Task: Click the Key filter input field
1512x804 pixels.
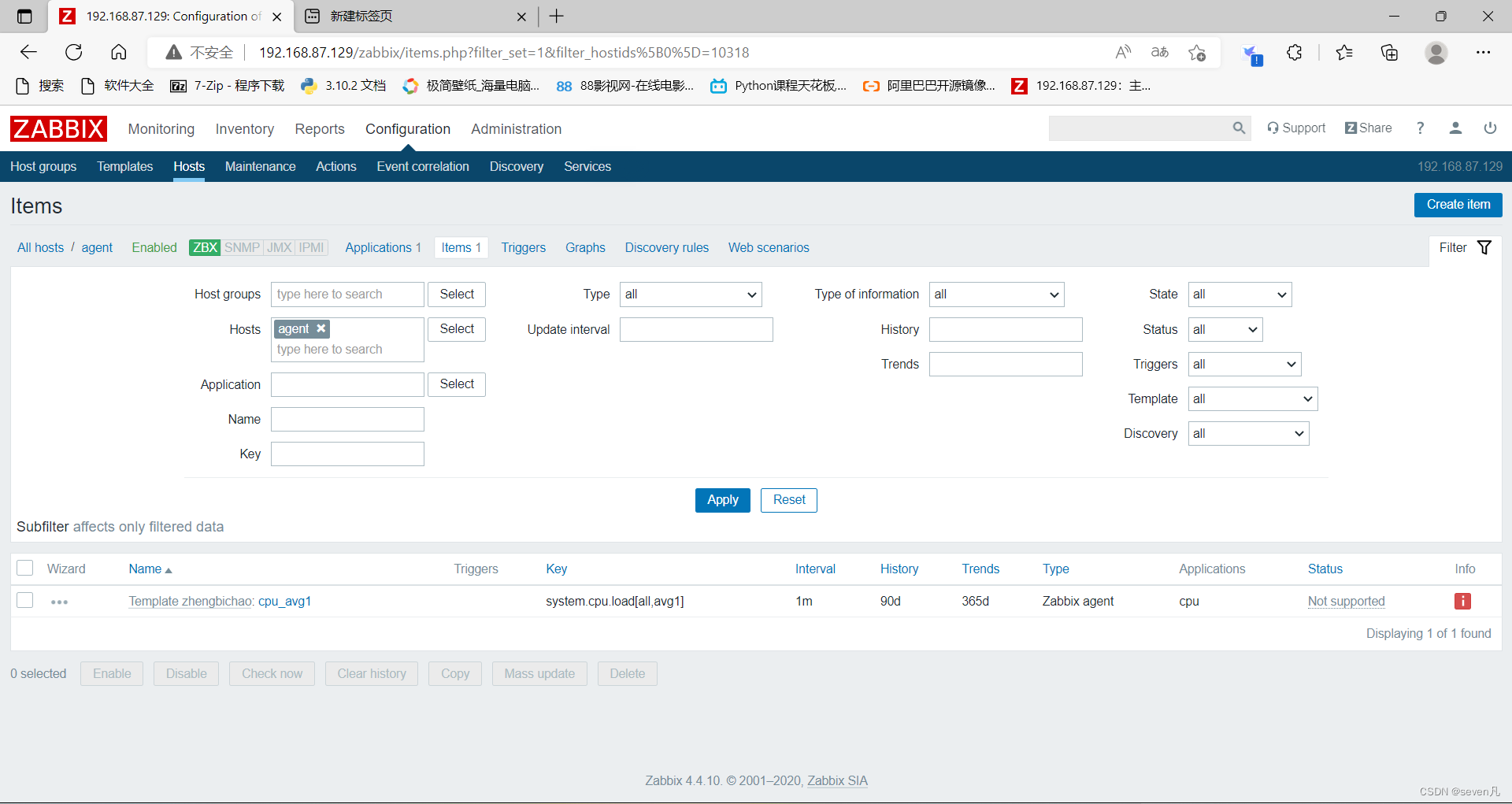Action: [x=347, y=454]
